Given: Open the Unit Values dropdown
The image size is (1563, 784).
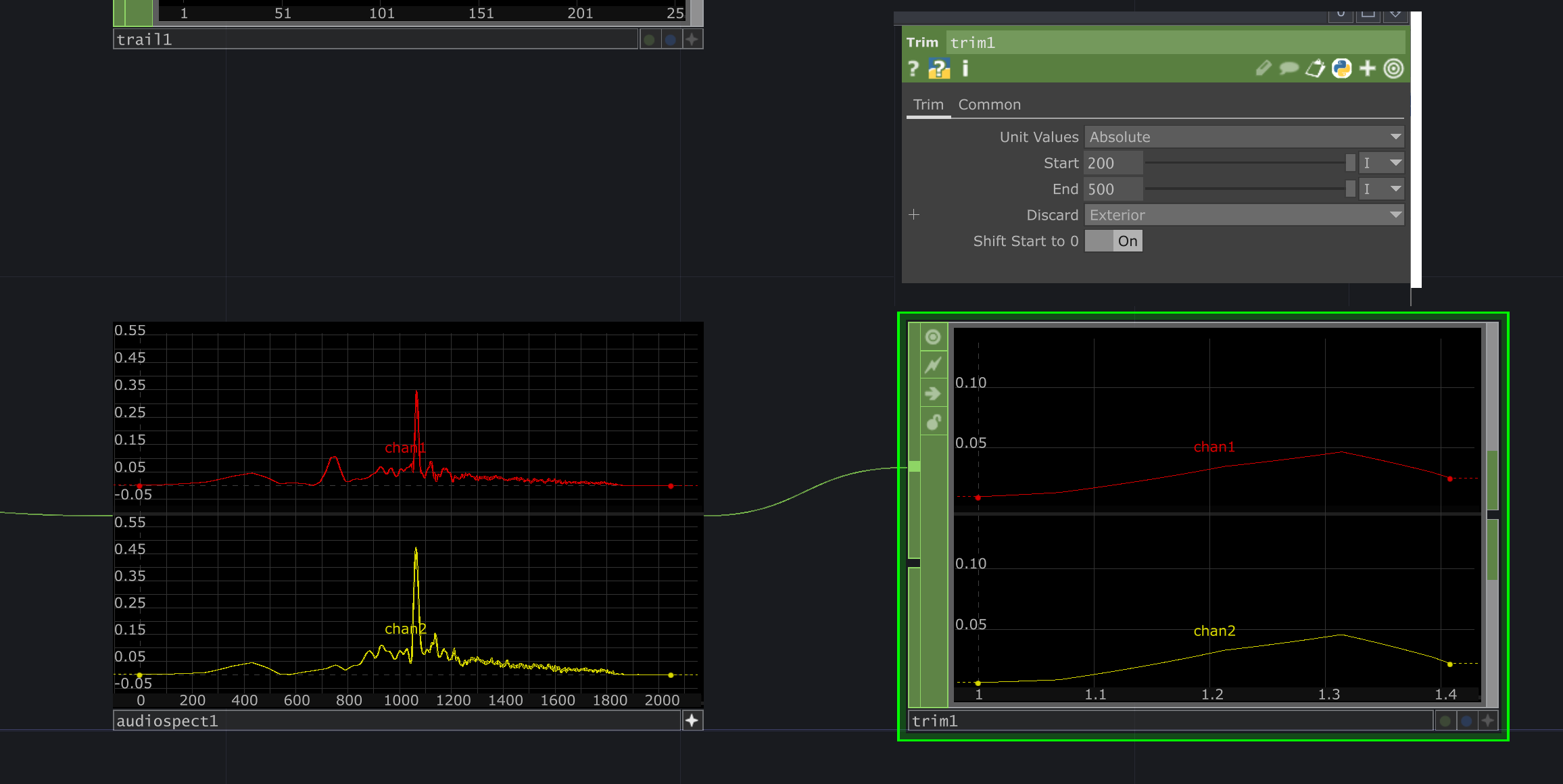Looking at the screenshot, I should point(1244,137).
